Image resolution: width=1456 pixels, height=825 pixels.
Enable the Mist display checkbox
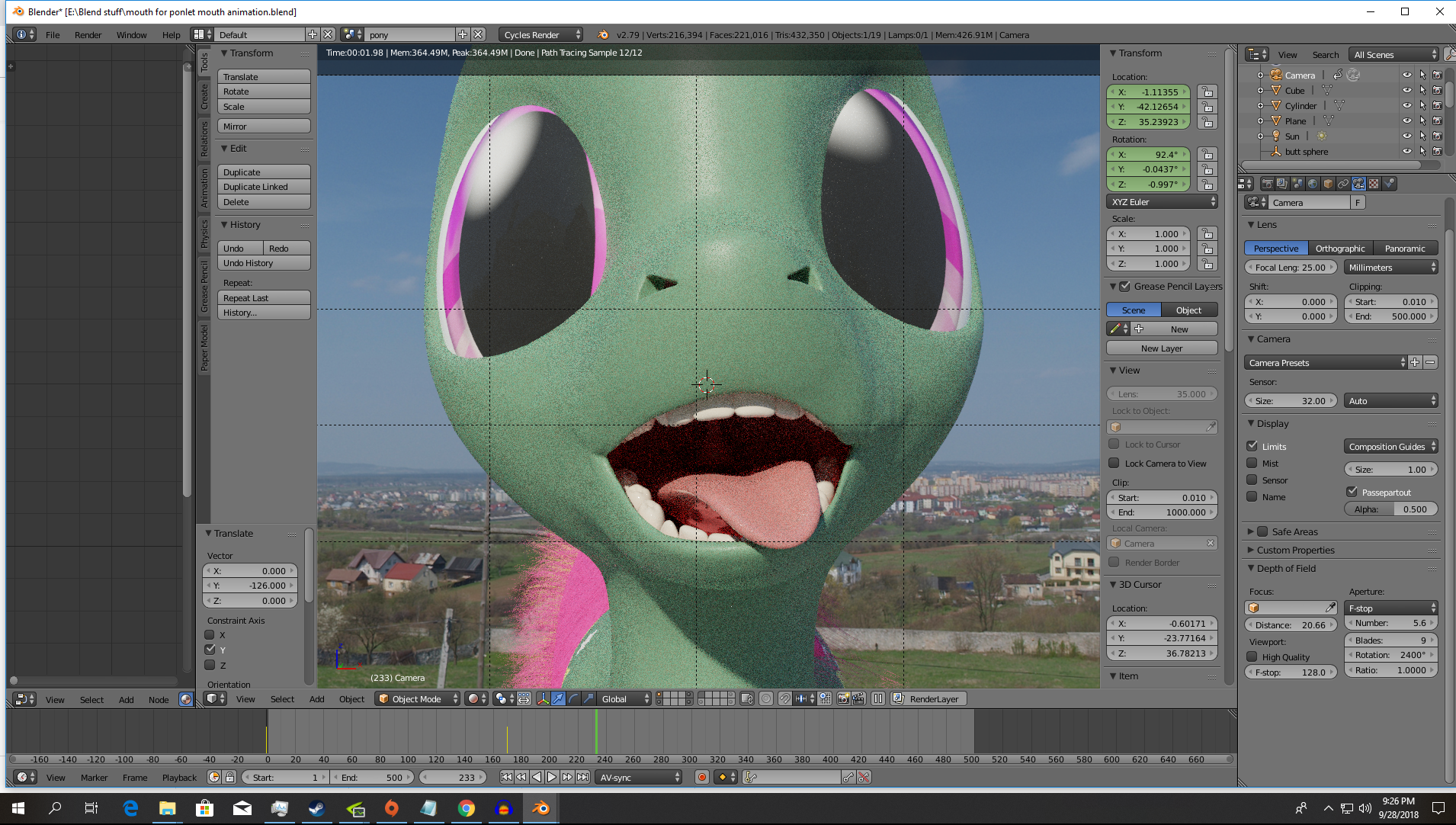point(1252,463)
